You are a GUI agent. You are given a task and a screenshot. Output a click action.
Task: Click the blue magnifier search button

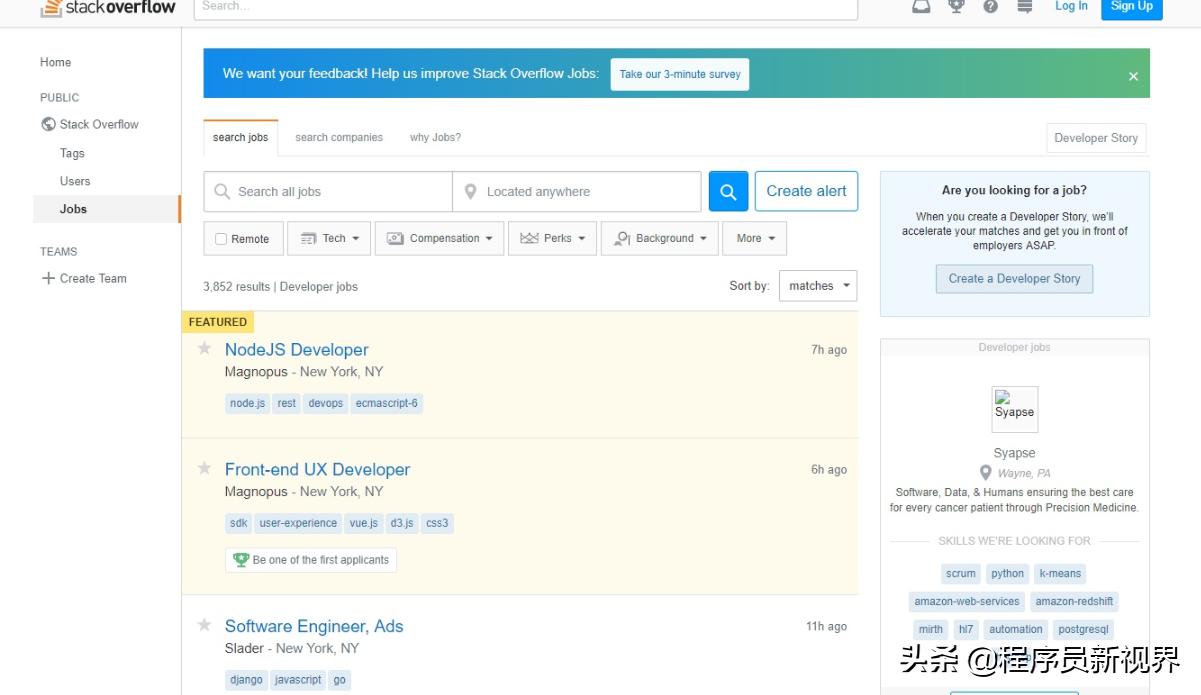[728, 192]
